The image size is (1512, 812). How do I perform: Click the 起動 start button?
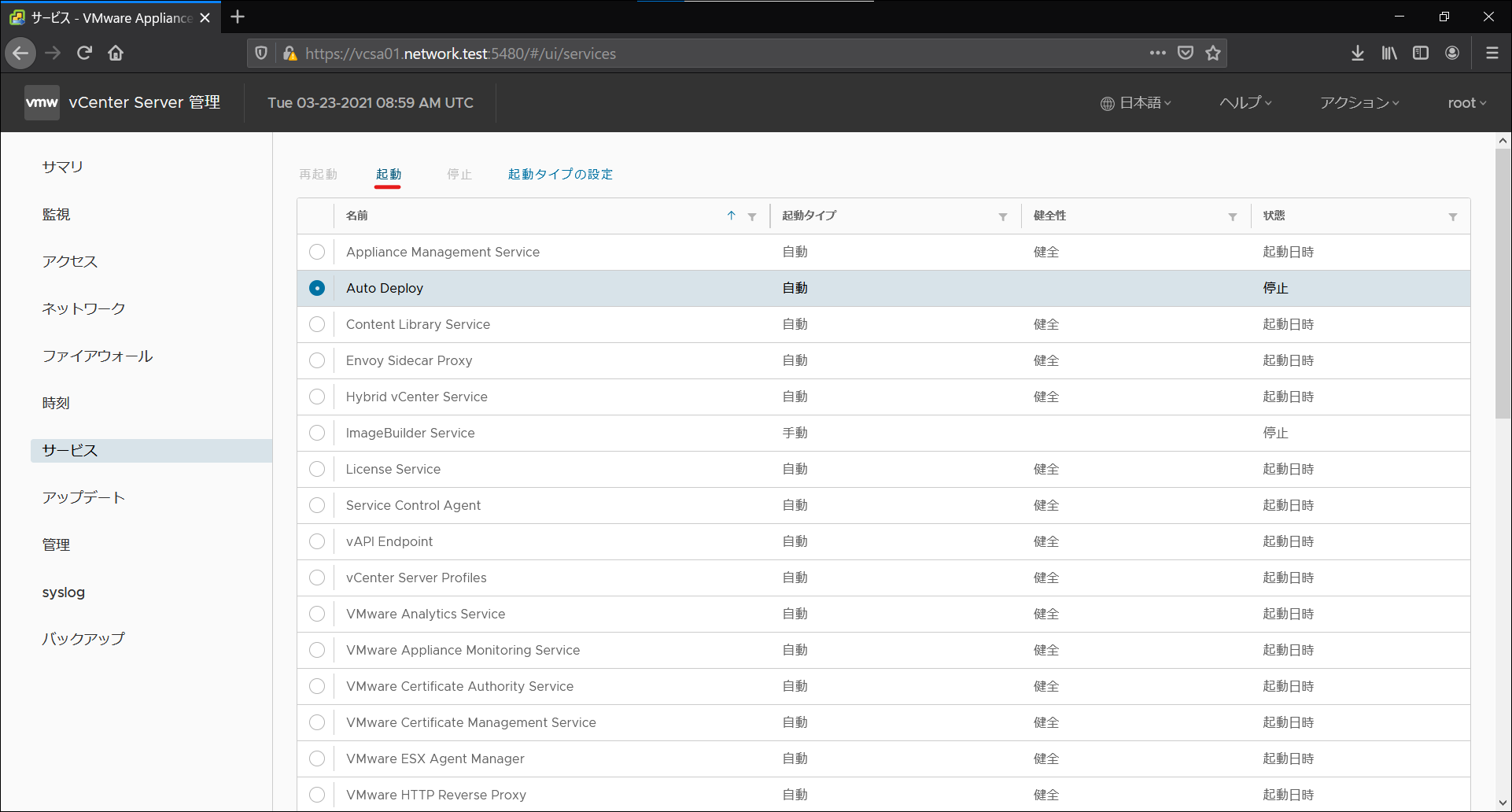(x=389, y=174)
